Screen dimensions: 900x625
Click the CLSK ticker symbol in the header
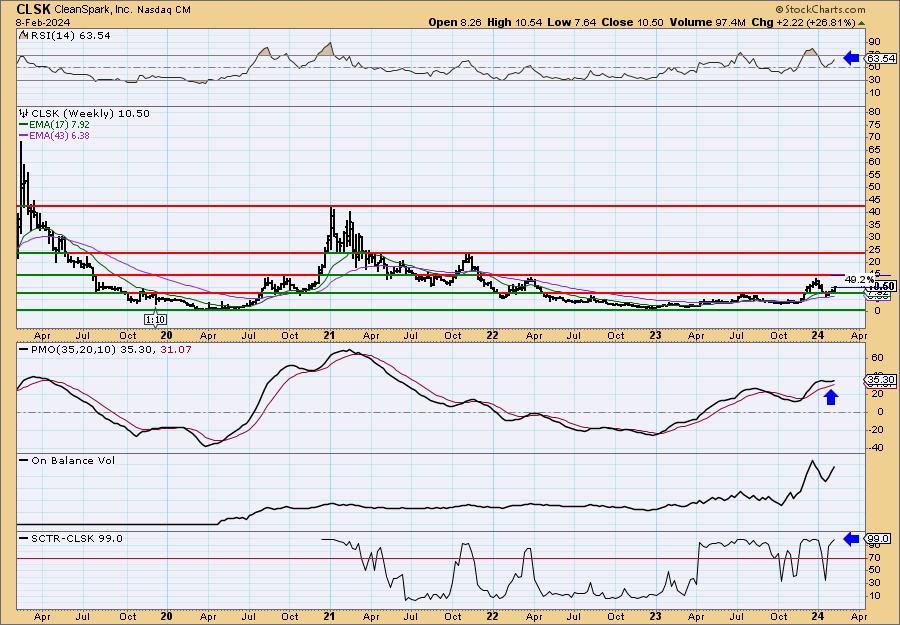[x=34, y=9]
